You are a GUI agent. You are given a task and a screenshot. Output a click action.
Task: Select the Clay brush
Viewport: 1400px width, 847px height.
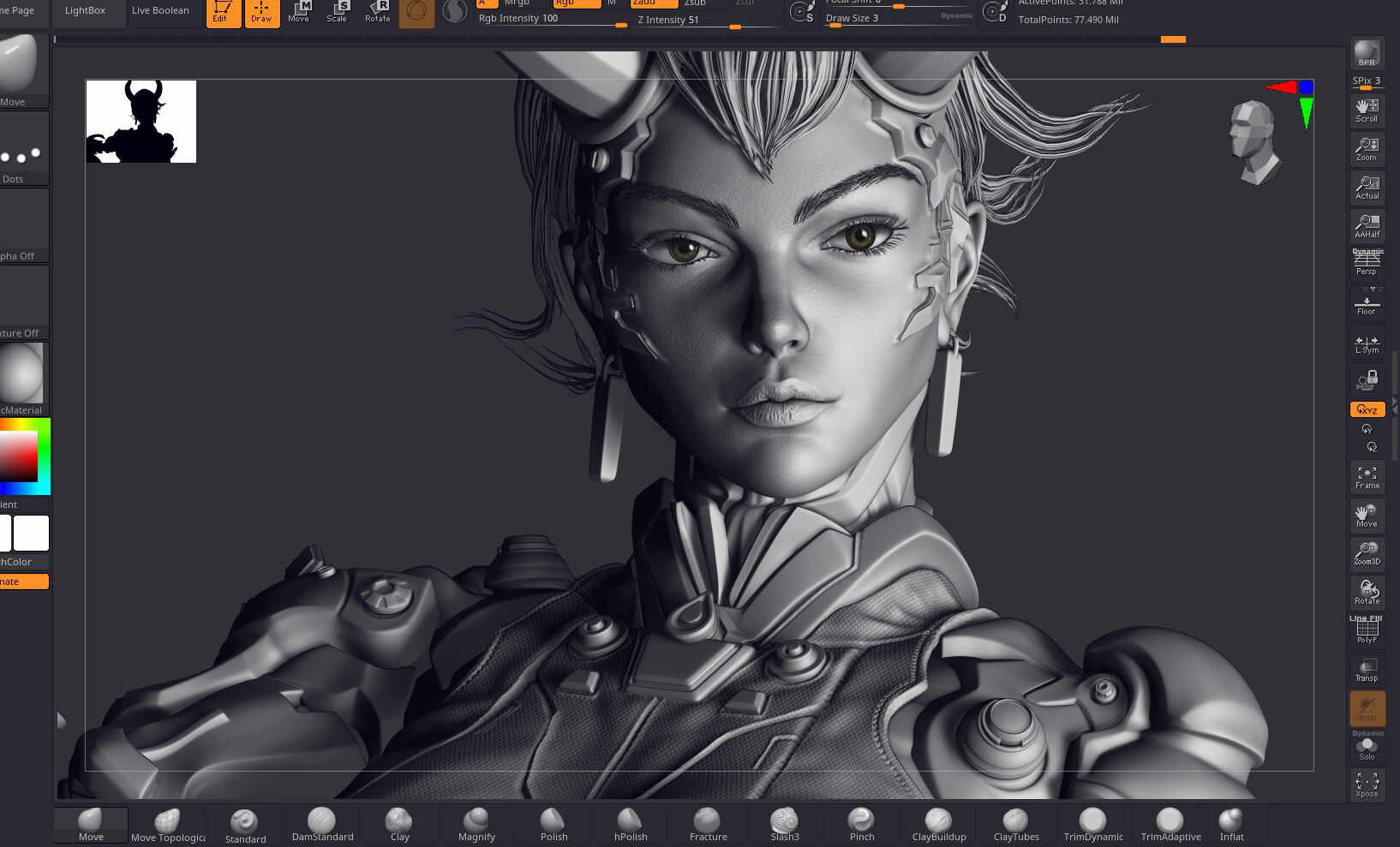tap(399, 825)
